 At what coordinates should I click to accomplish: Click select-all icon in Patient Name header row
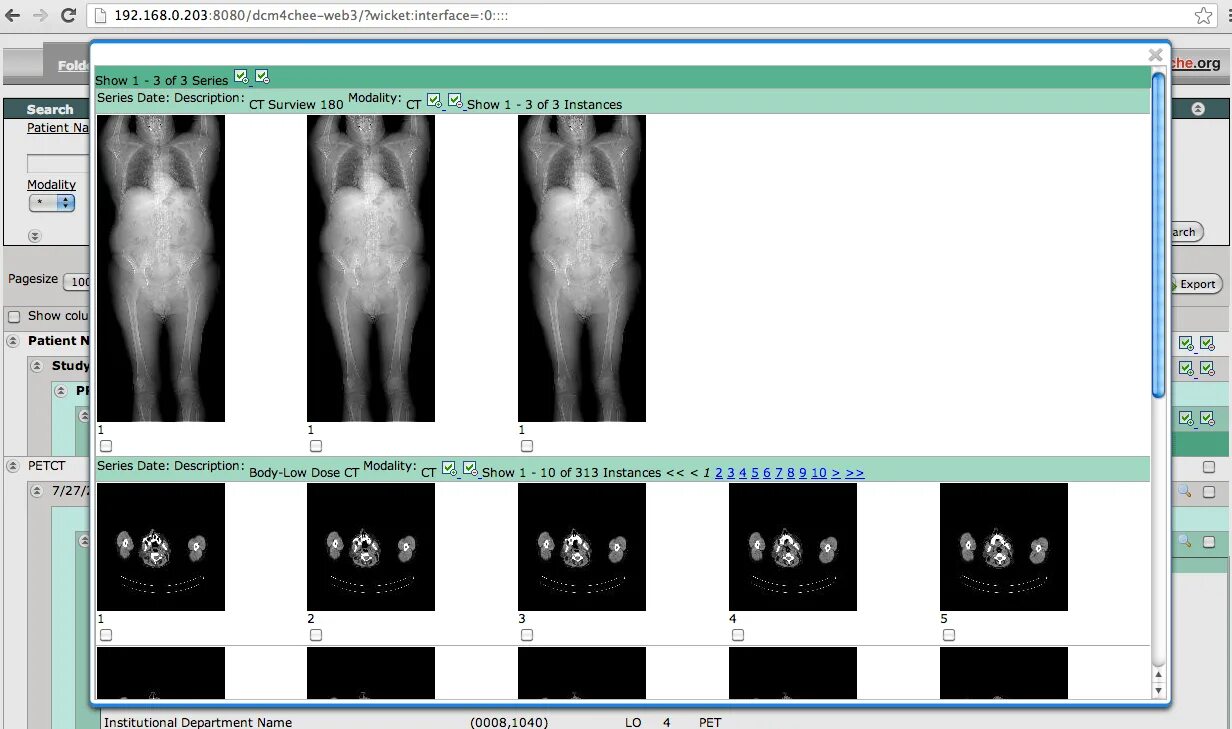coord(1186,343)
